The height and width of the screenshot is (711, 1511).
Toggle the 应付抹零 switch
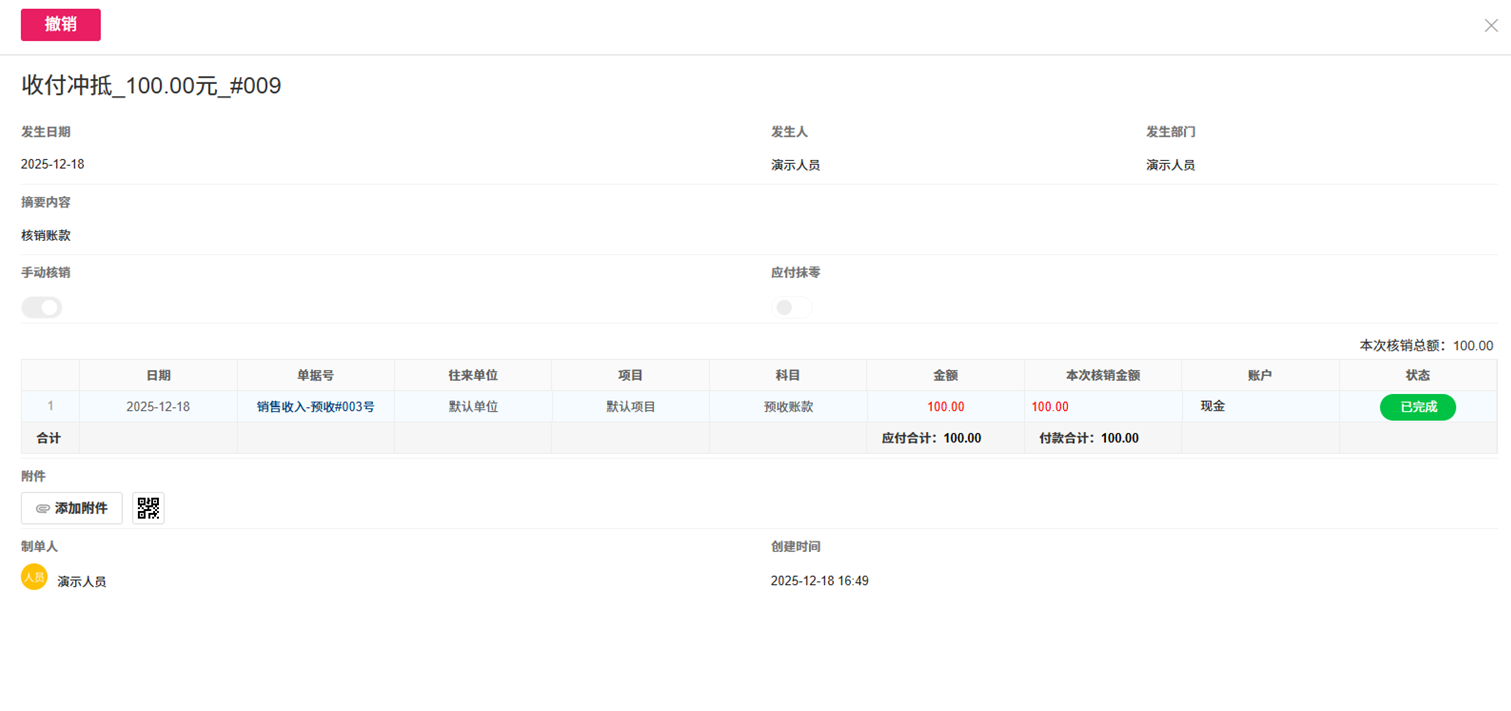(x=792, y=308)
